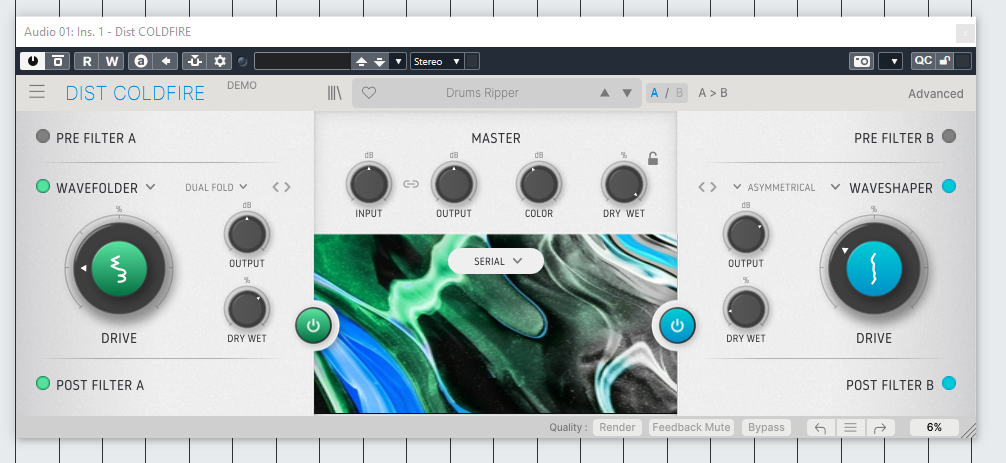Viewport: 1006px width, 463px height.
Task: Select previous preset with up triangle
Action: tap(604, 93)
